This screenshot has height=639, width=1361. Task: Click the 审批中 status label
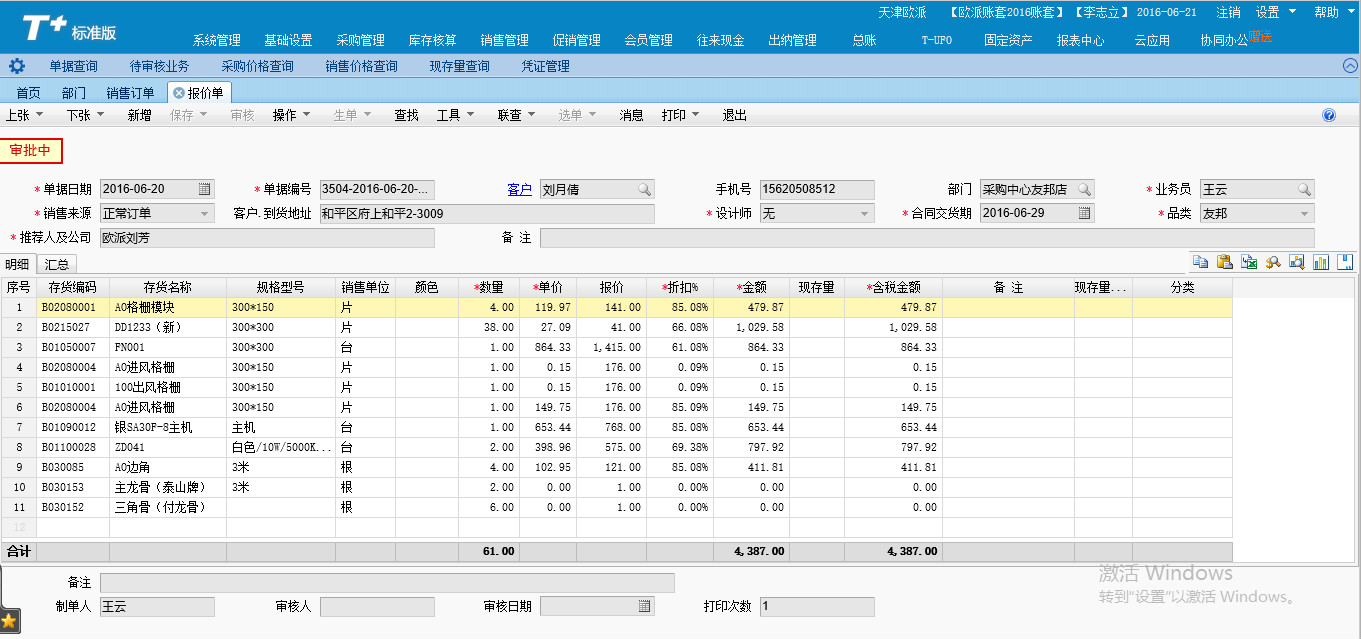click(31, 151)
